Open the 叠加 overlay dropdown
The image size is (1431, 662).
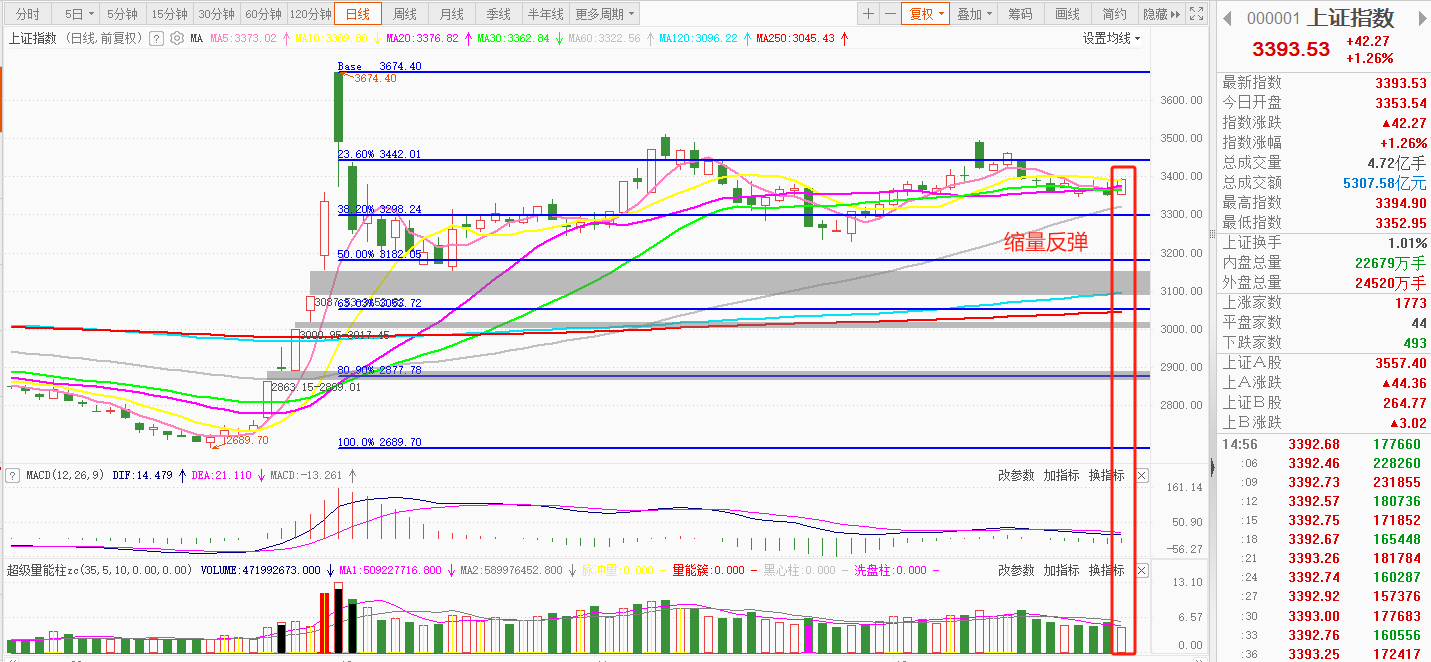[974, 14]
